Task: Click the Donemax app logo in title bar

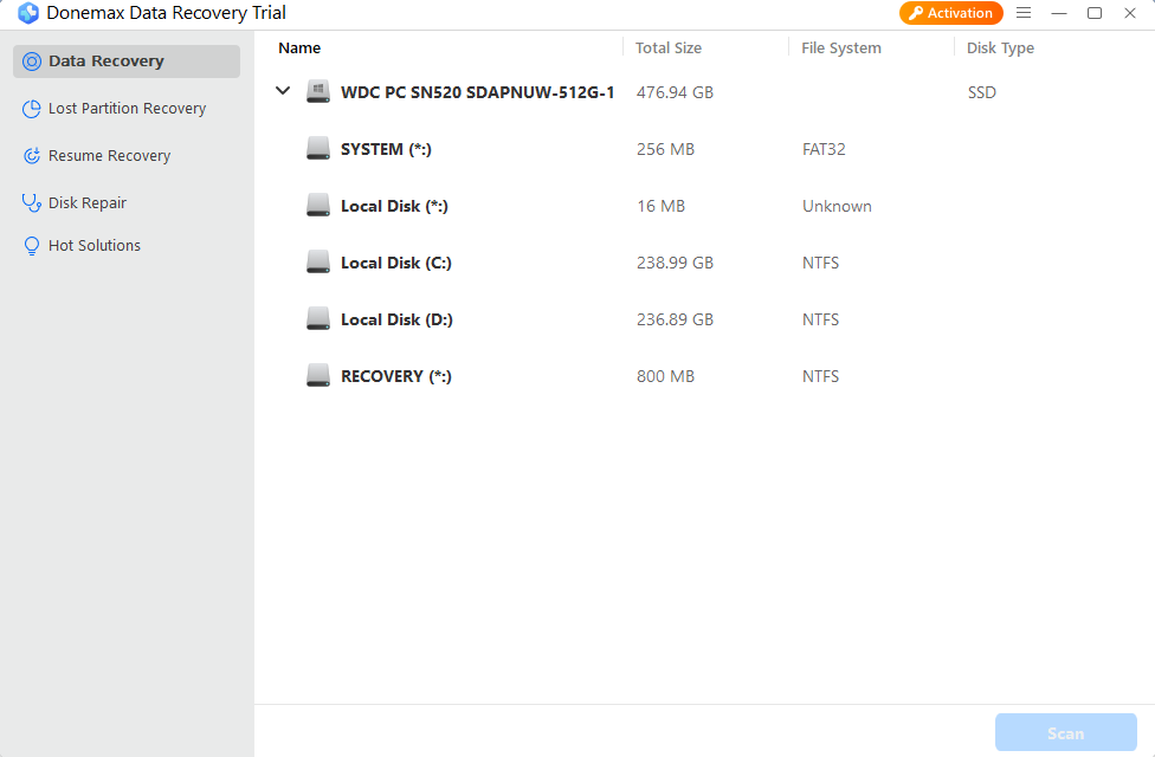Action: [x=28, y=13]
